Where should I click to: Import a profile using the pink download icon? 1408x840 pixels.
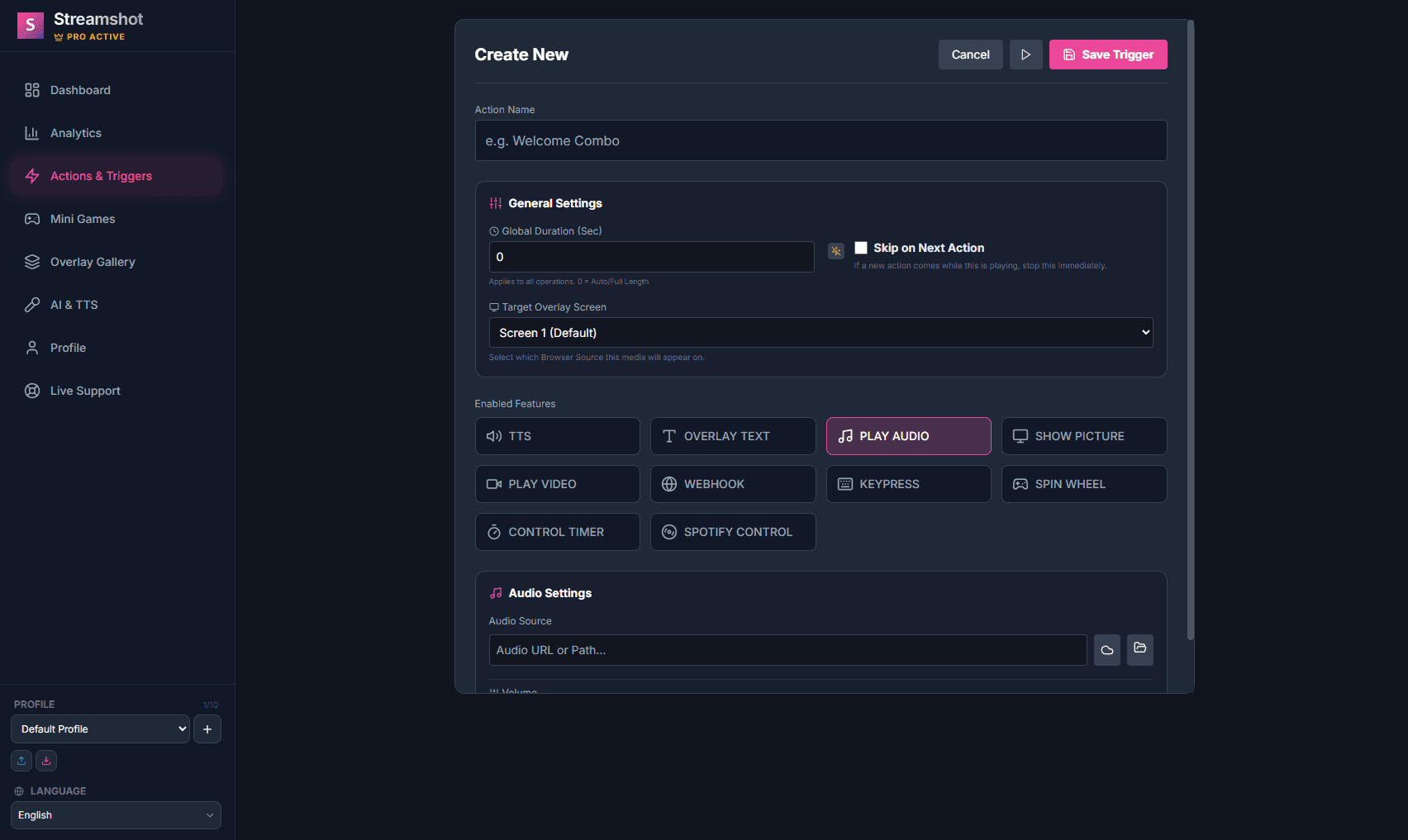[46, 760]
